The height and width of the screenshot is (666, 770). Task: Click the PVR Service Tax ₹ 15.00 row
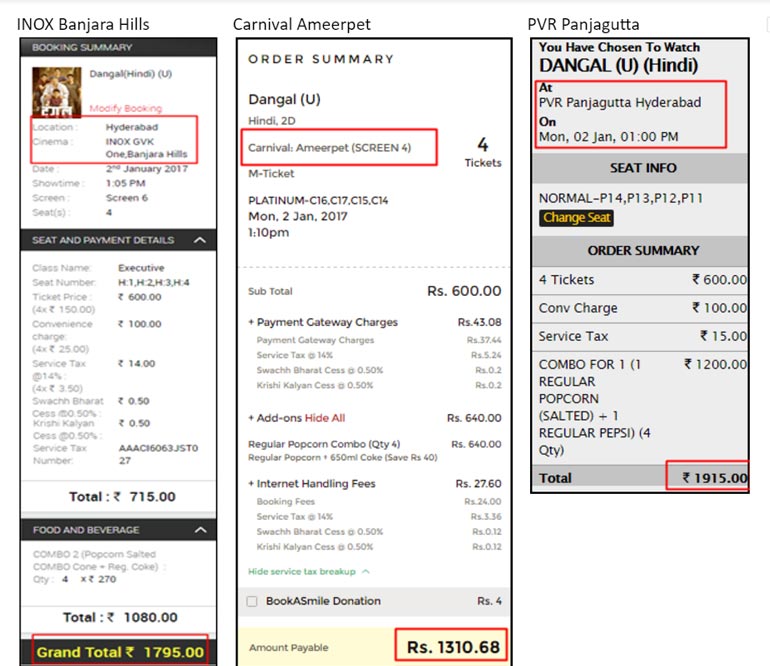[x=640, y=336]
